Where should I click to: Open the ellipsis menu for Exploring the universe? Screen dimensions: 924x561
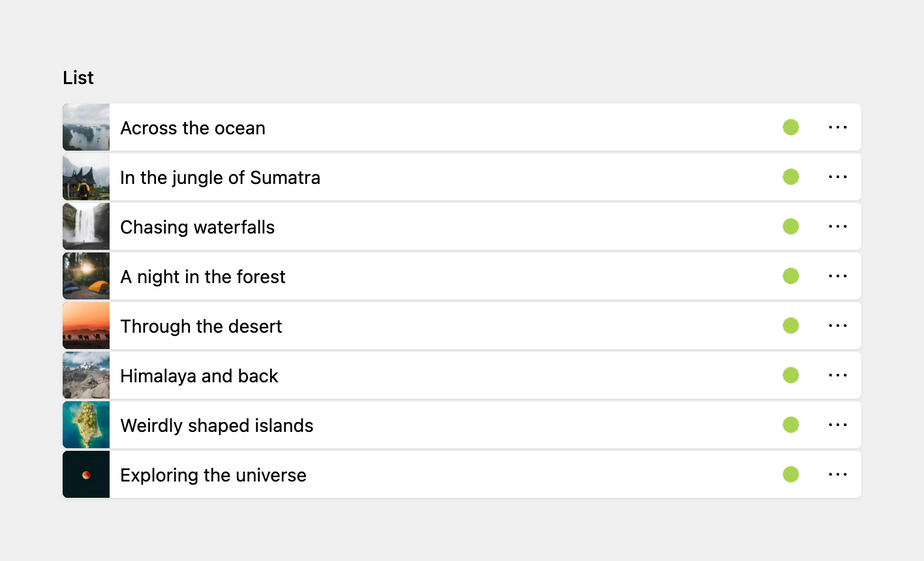(838, 475)
